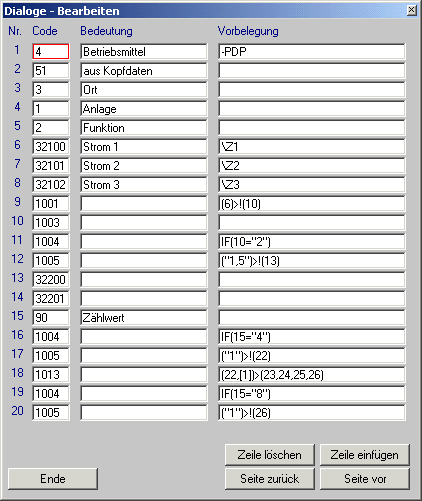The height and width of the screenshot is (501, 422).
Task: Select the Code field in row 1
Action: click(x=51, y=52)
